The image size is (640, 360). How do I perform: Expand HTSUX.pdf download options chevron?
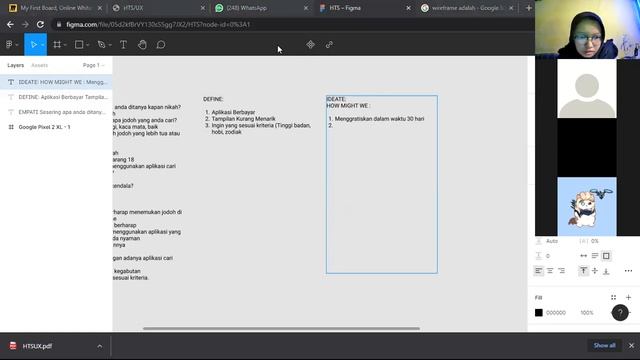(x=100, y=346)
